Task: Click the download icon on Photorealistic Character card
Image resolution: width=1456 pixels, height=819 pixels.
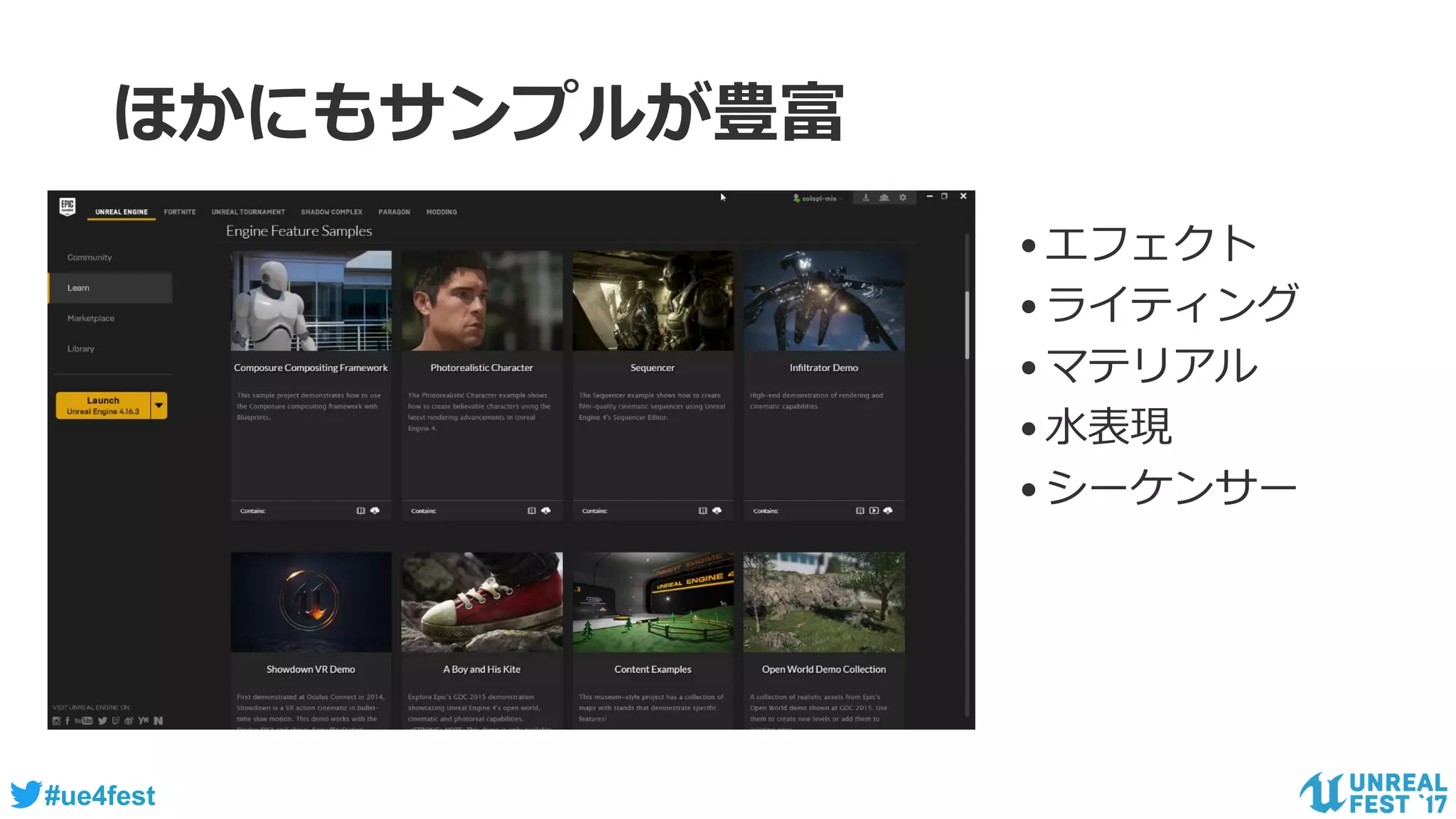Action: click(546, 510)
